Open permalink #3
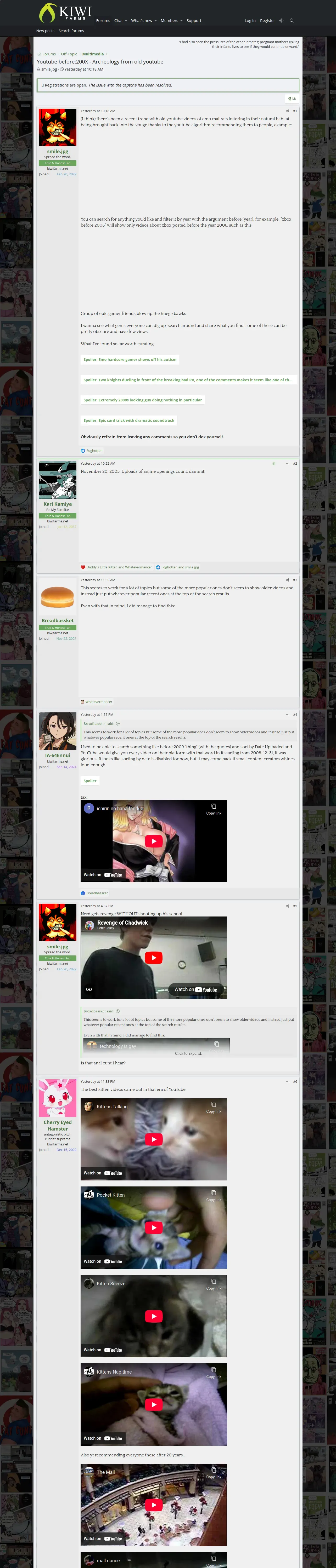This screenshot has width=336, height=1568. tap(295, 580)
